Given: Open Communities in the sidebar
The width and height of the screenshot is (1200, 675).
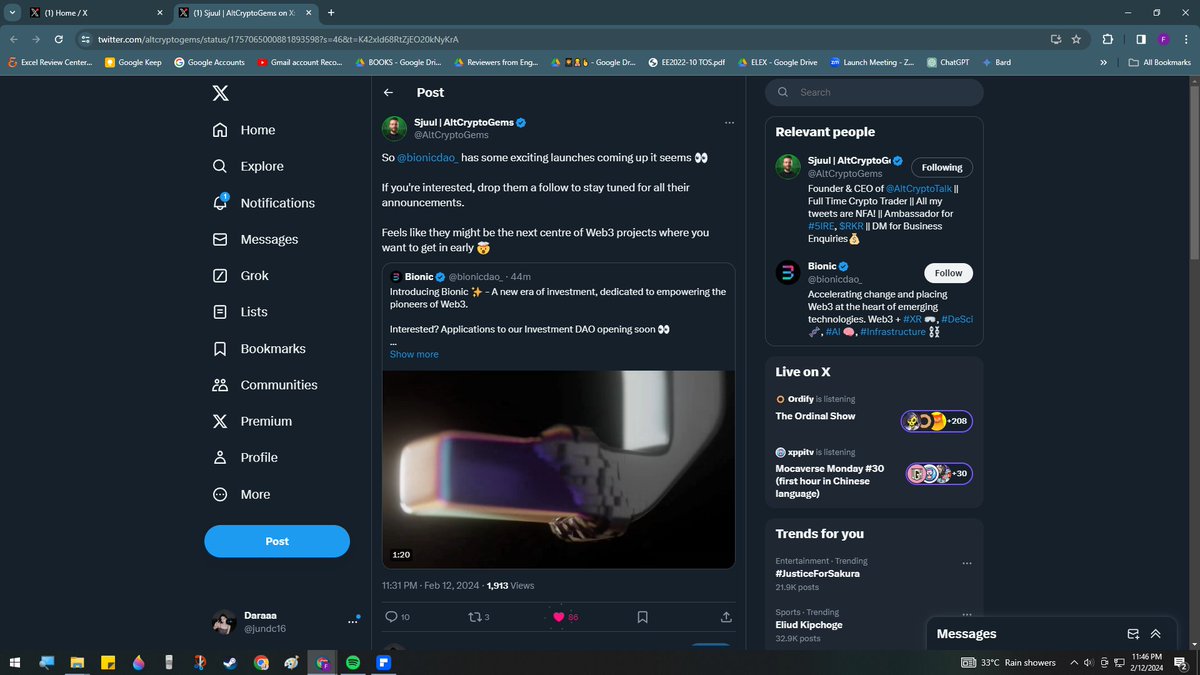Looking at the screenshot, I should pos(265,385).
